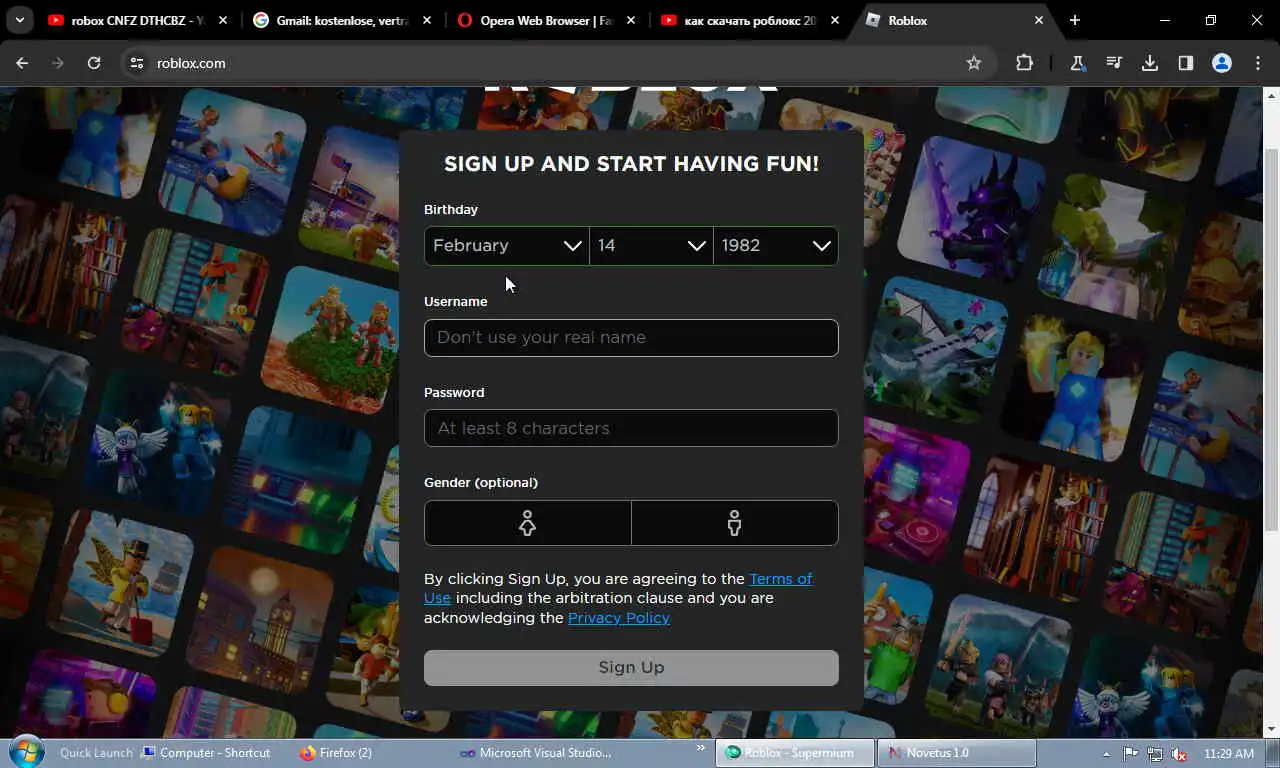1280x768 pixels.
Task: Close the robox CNFZ DTHCBZ YouTube tab
Action: pyautogui.click(x=222, y=20)
